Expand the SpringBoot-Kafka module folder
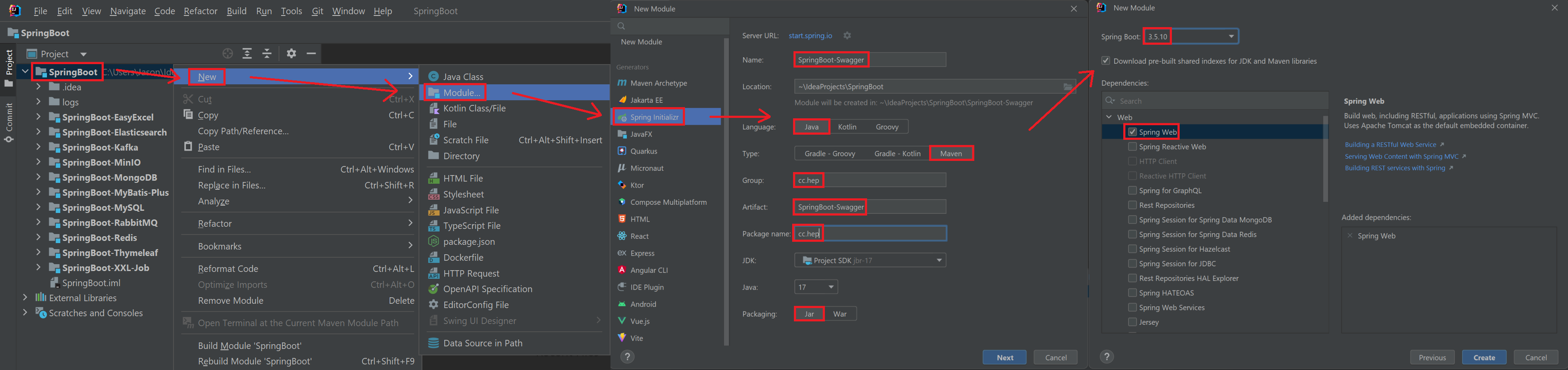The width and height of the screenshot is (1568, 370). click(38, 147)
